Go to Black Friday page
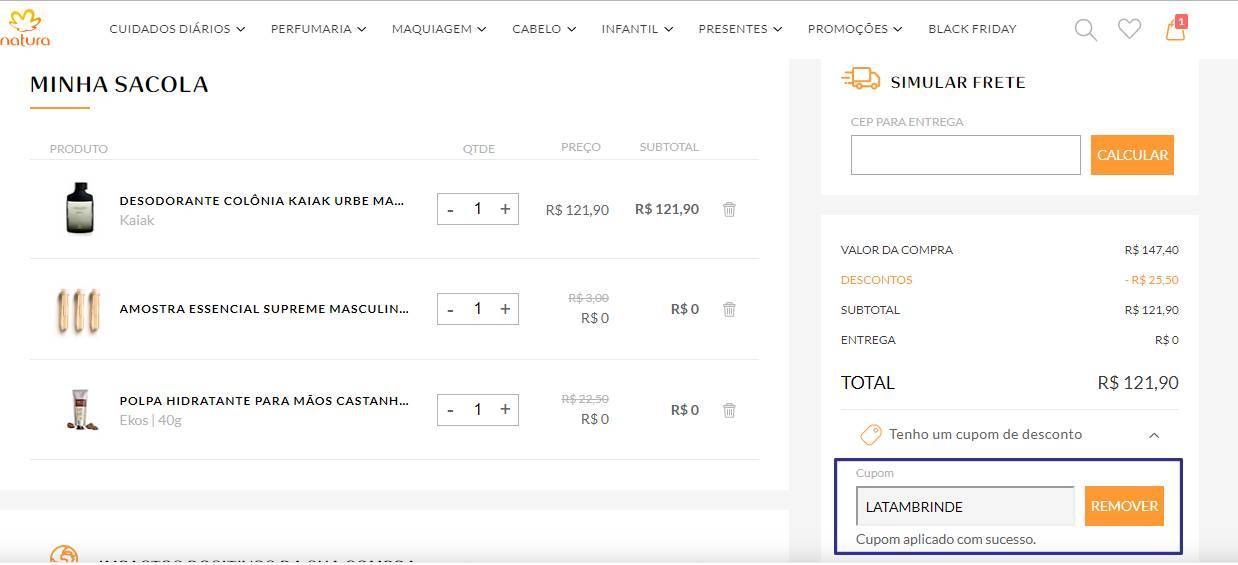This screenshot has height=565, width=1238. pos(972,29)
